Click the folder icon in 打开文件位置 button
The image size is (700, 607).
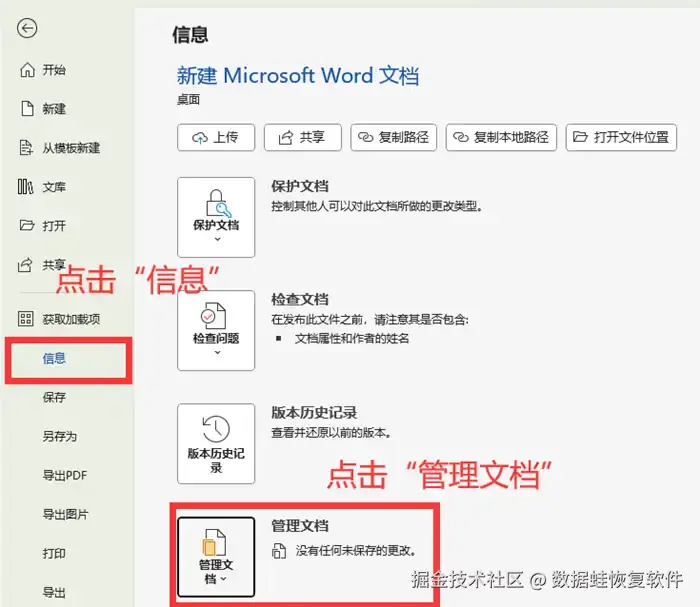pos(580,136)
